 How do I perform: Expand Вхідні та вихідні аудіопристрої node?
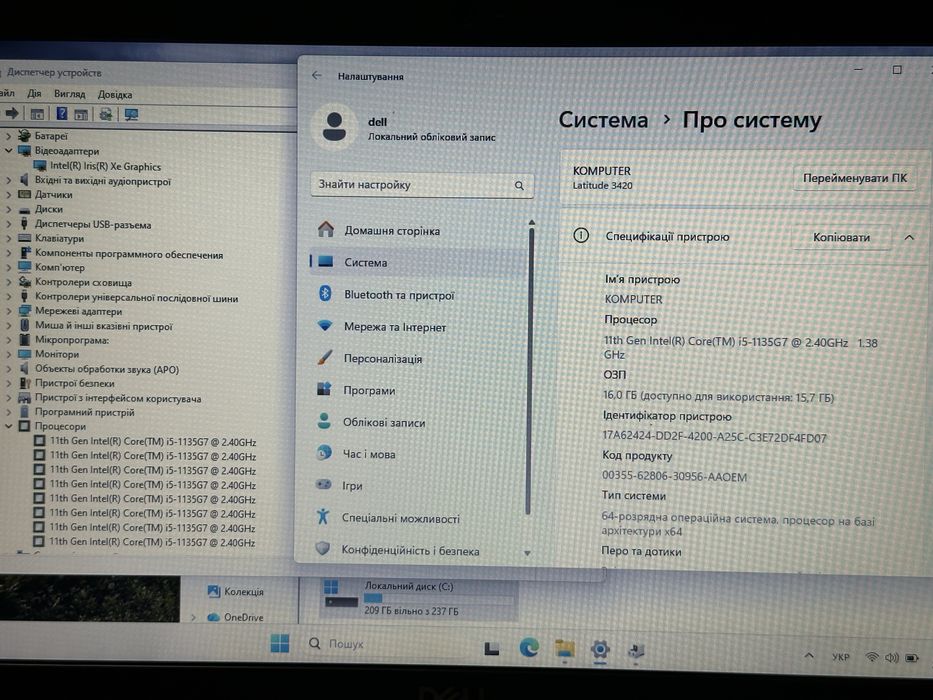pyautogui.click(x=8, y=180)
